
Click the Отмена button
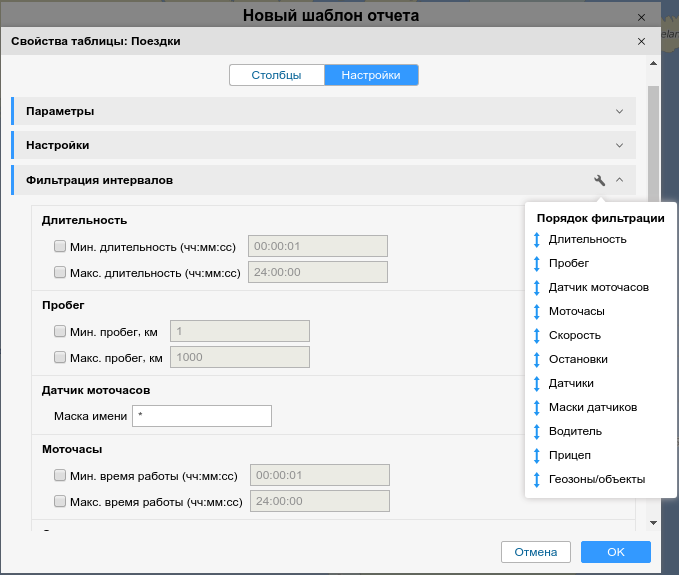click(x=536, y=552)
